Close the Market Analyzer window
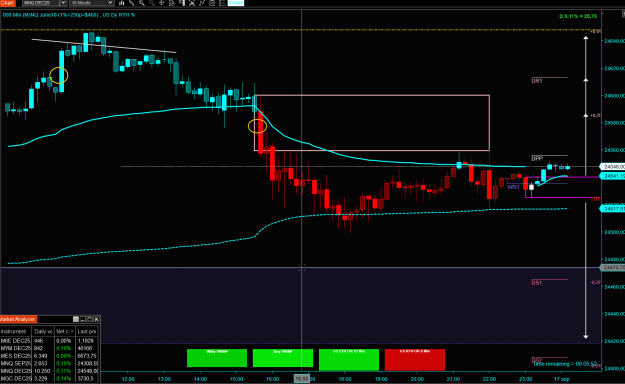The height and width of the screenshot is (384, 625). [96, 319]
